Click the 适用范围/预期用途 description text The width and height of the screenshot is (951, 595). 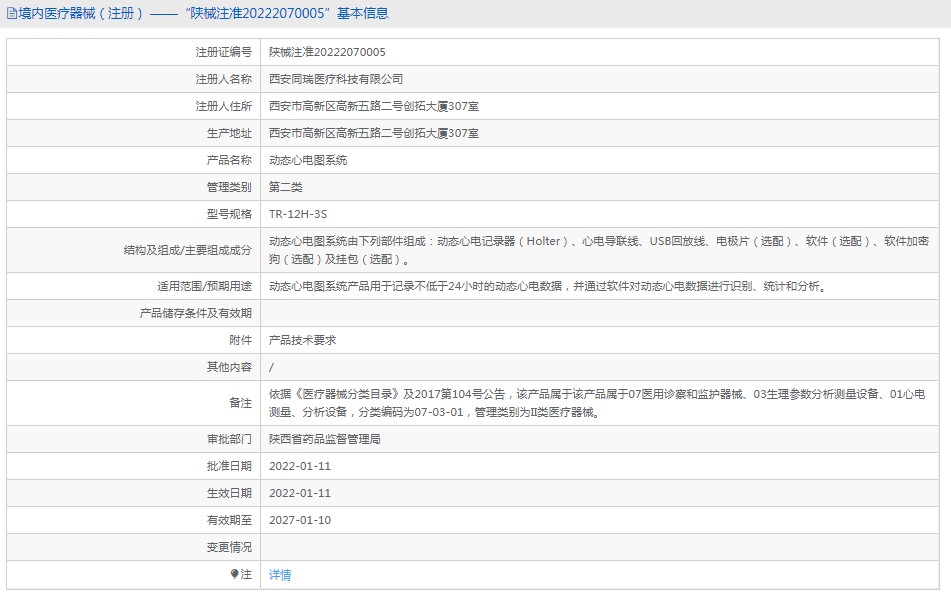[x=548, y=286]
